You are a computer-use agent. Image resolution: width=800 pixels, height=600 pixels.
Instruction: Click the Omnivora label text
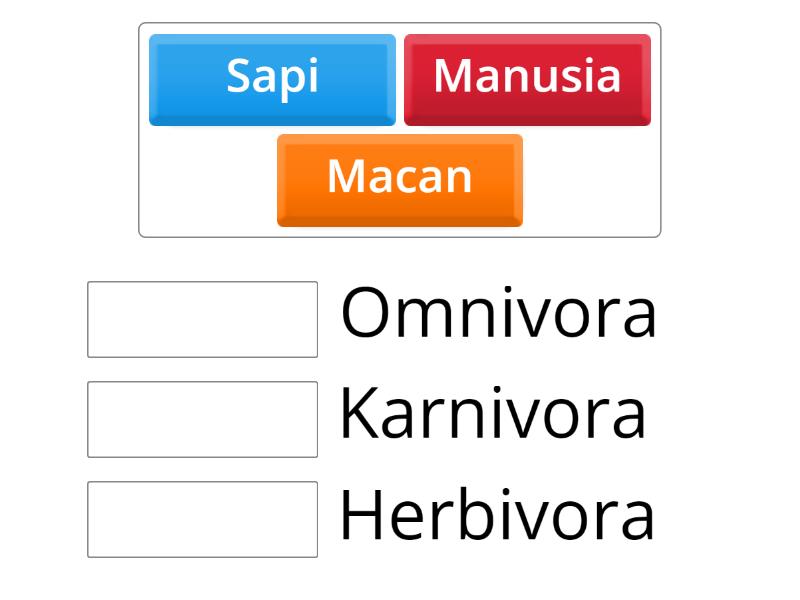[498, 315]
